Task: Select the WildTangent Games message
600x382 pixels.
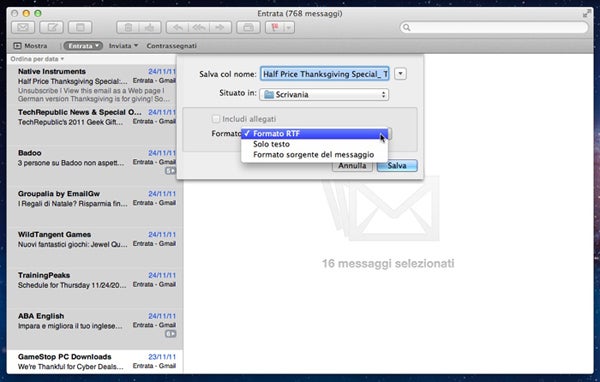Action: pyautogui.click(x=95, y=248)
